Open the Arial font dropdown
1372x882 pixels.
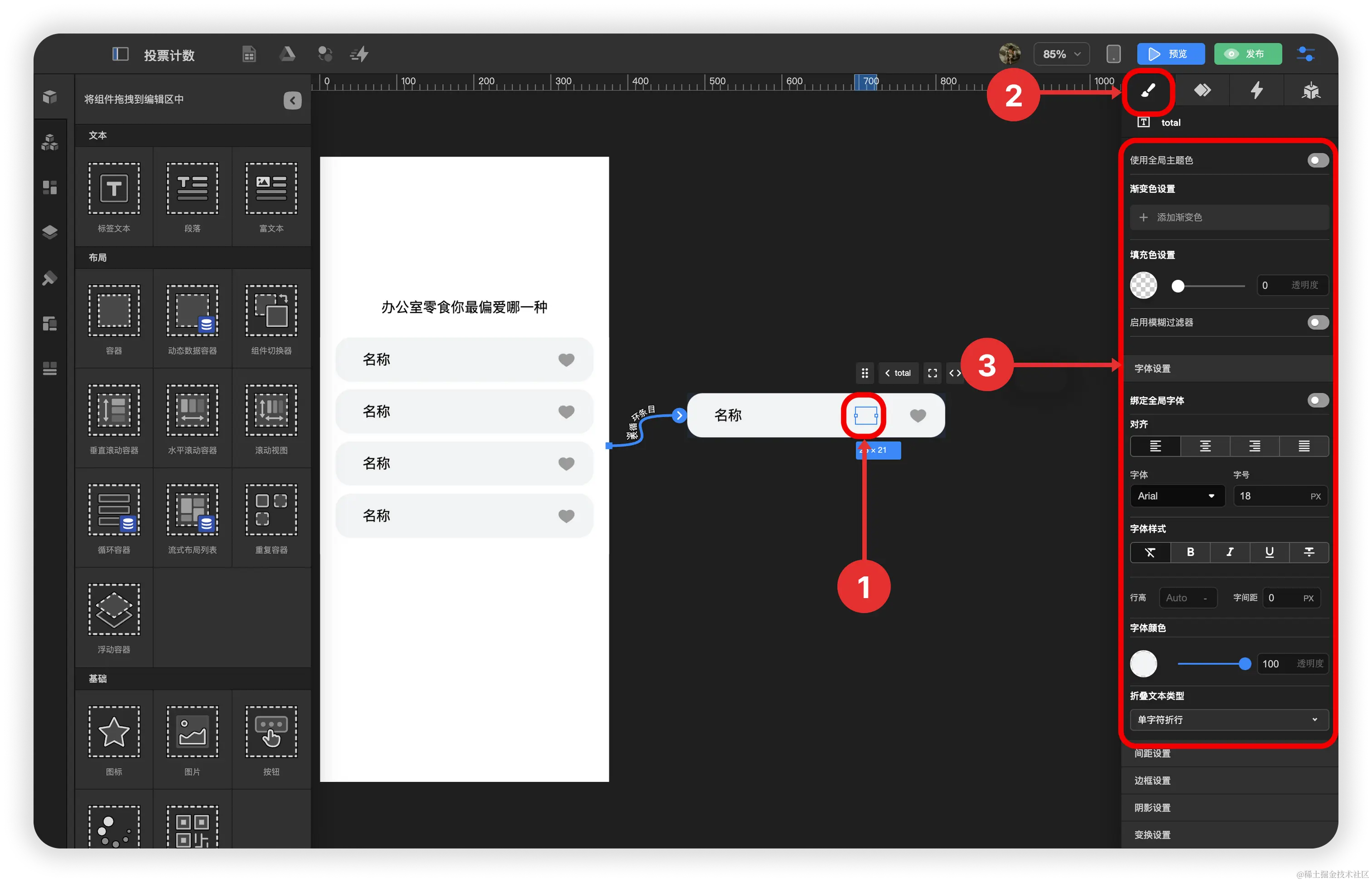1176,496
